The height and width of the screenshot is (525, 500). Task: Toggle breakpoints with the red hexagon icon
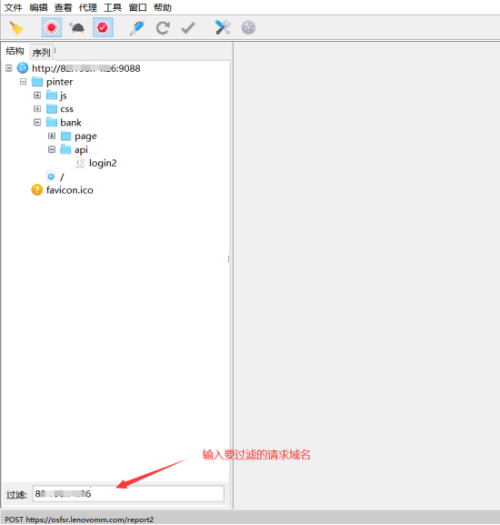tap(103, 27)
